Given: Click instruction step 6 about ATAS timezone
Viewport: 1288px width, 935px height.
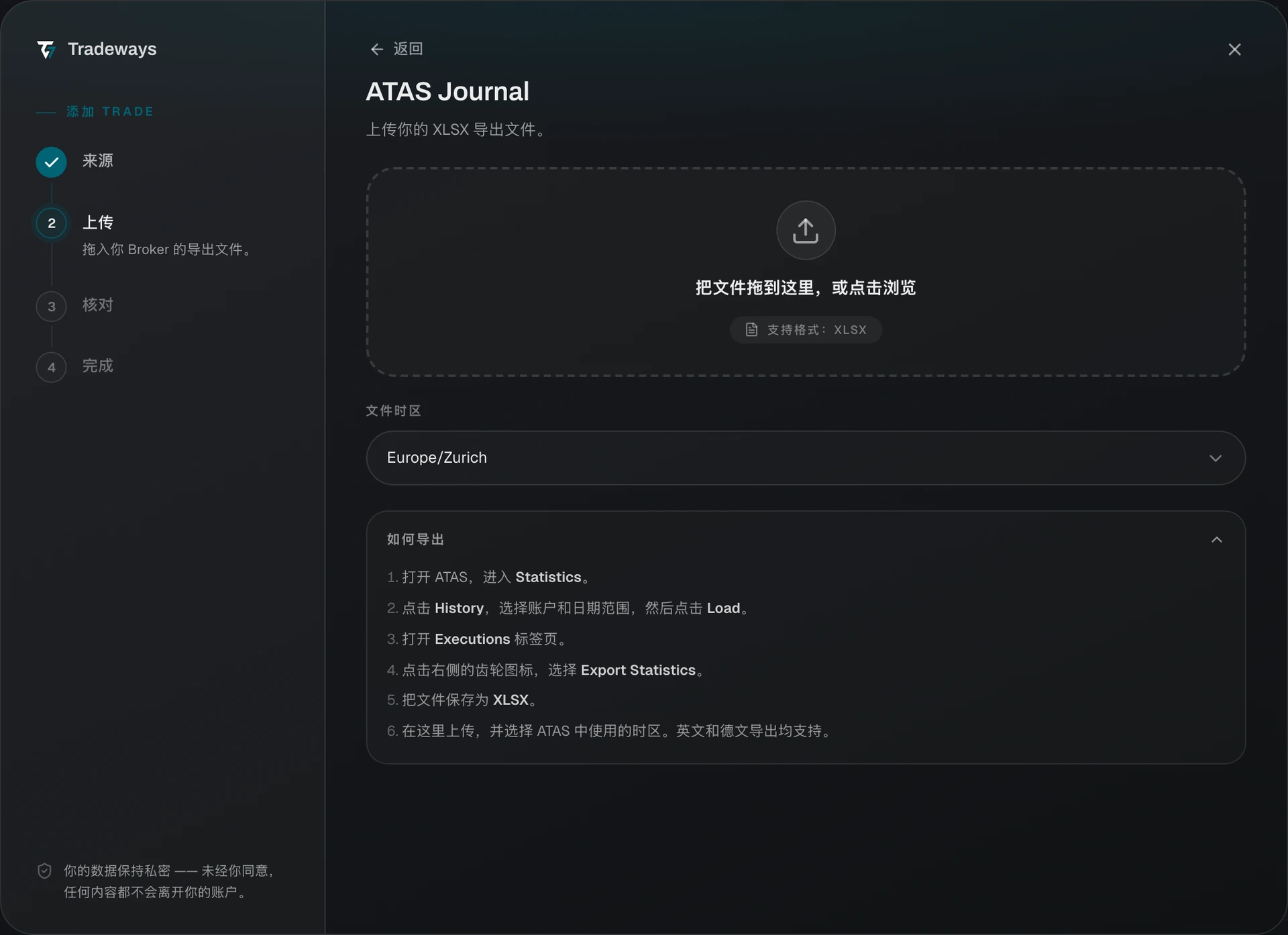Looking at the screenshot, I should (609, 730).
